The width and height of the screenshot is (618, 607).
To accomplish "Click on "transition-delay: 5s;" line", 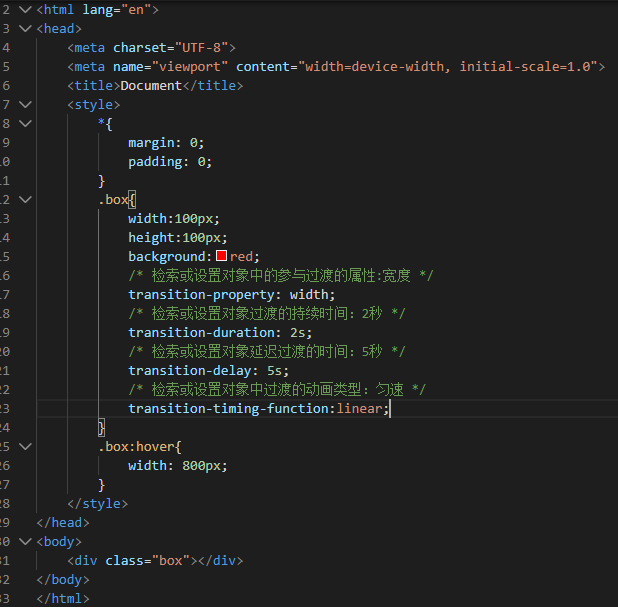I will pos(208,371).
